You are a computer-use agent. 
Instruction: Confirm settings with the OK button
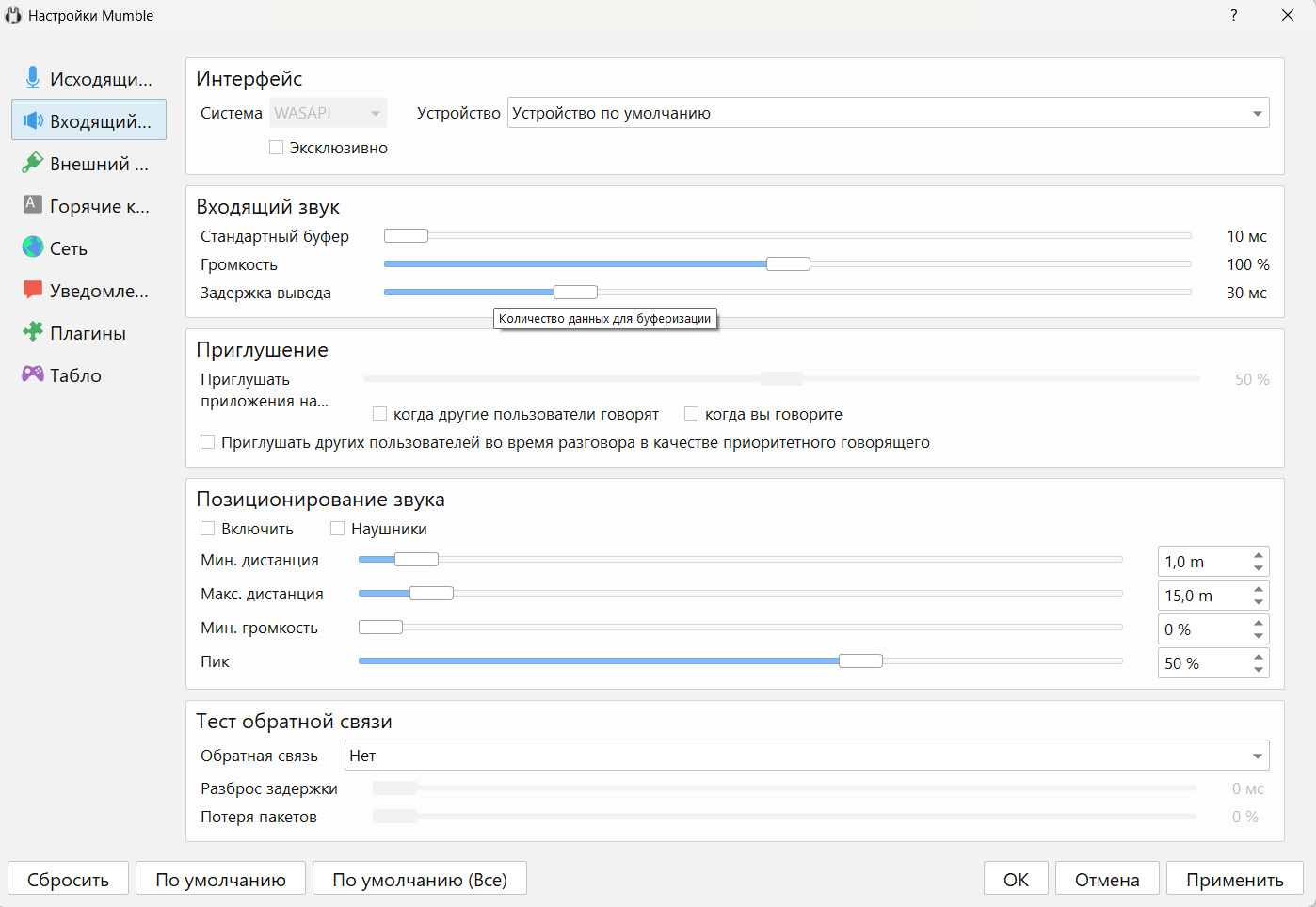[x=1016, y=879]
